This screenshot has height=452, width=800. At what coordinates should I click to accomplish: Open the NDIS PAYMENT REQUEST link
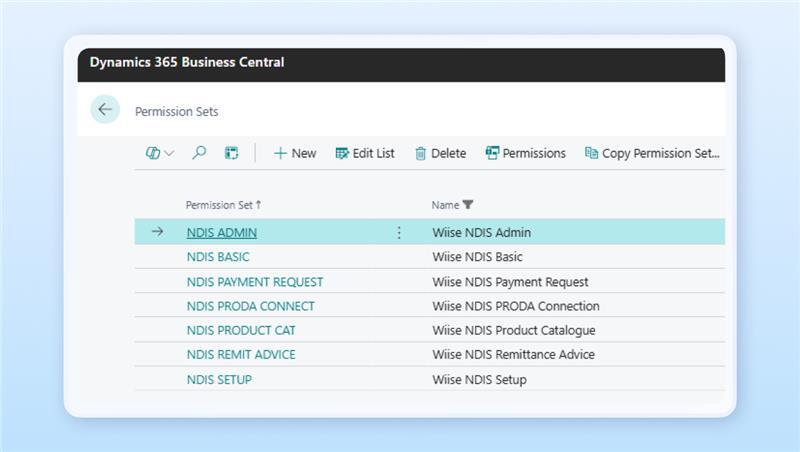coord(254,282)
